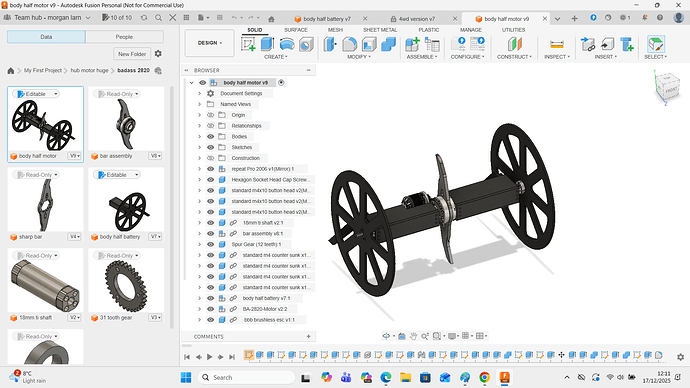Click the Measure inspect icon
This screenshot has width=690, height=388.
click(557, 44)
